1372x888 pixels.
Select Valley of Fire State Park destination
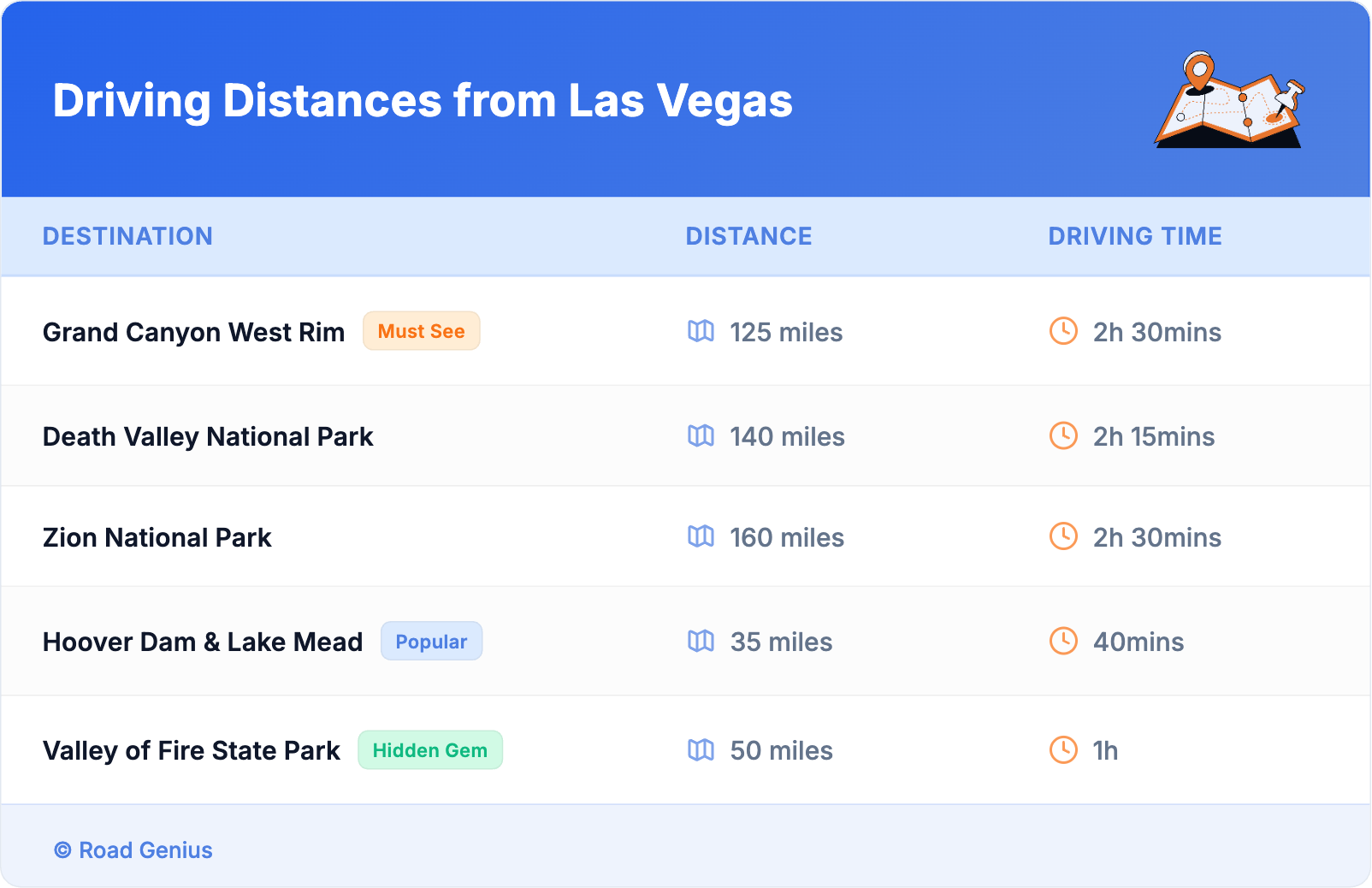[192, 750]
